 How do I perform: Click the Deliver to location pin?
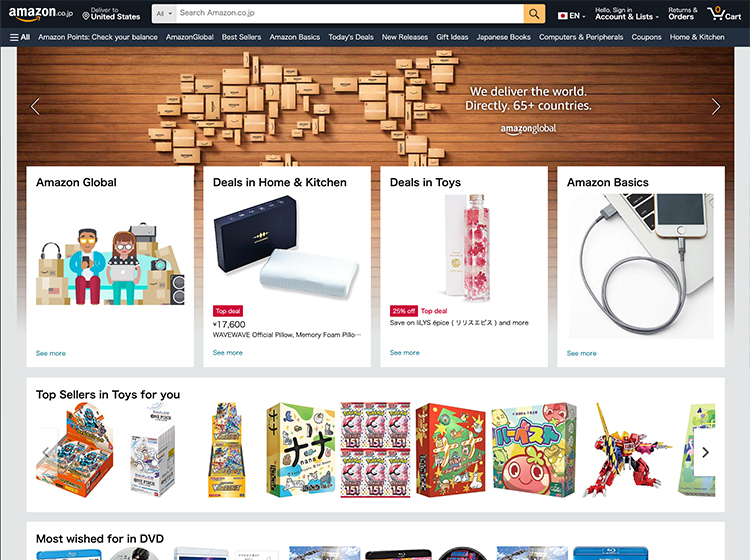coord(86,16)
